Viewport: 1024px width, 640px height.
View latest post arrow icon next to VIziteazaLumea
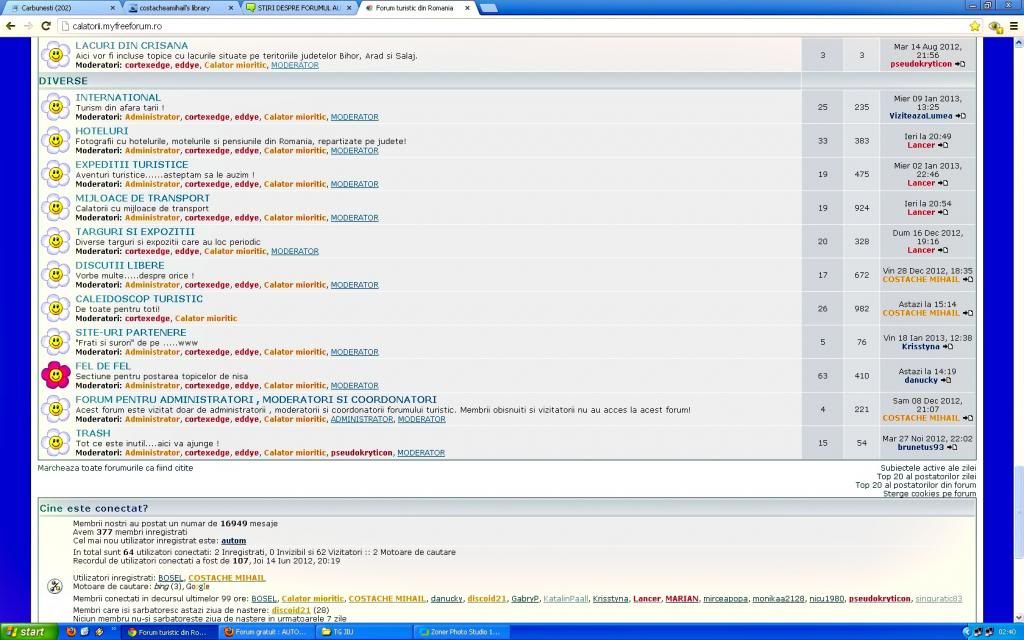click(960, 116)
